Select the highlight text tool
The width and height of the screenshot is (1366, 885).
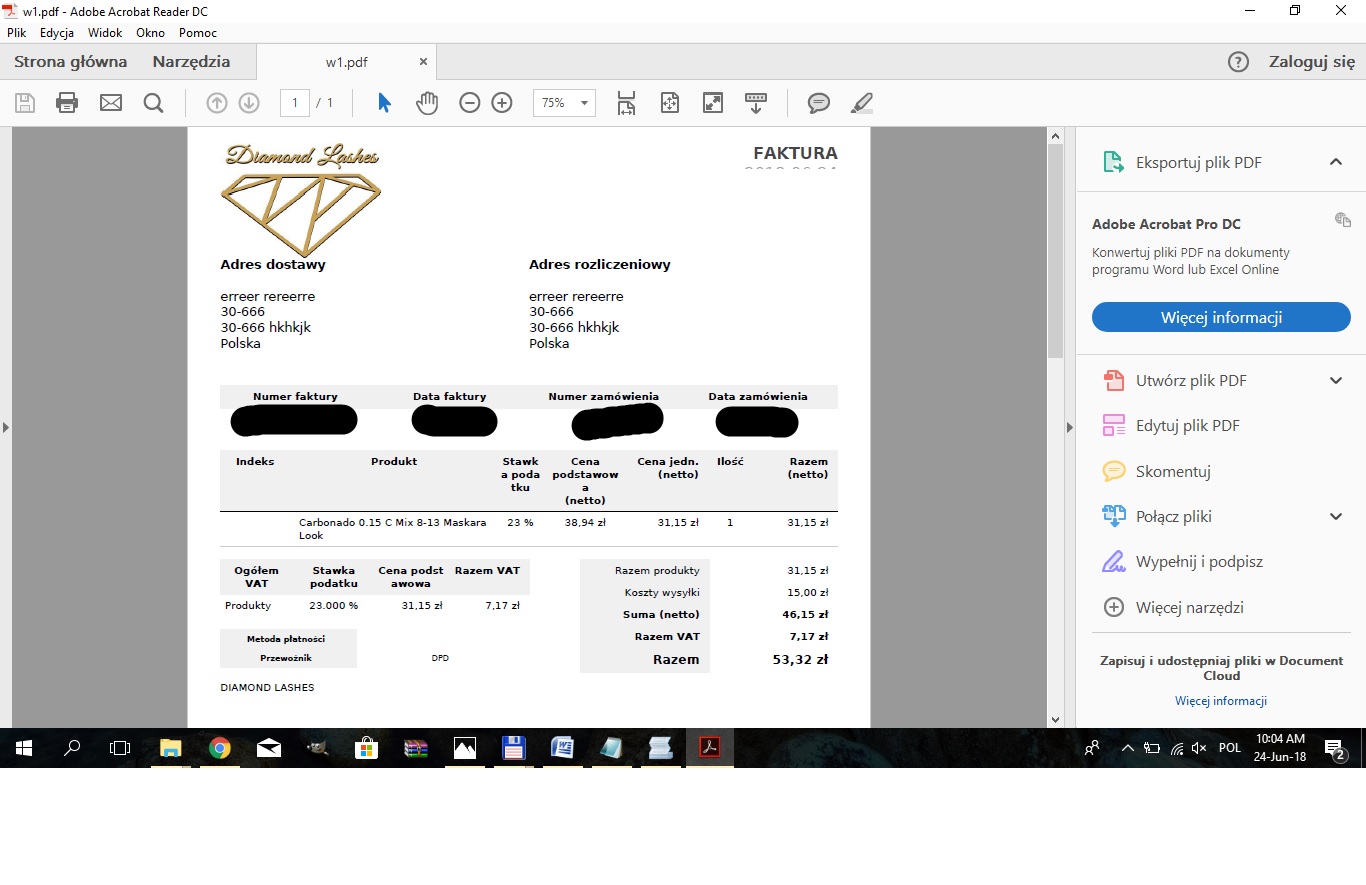(x=861, y=103)
